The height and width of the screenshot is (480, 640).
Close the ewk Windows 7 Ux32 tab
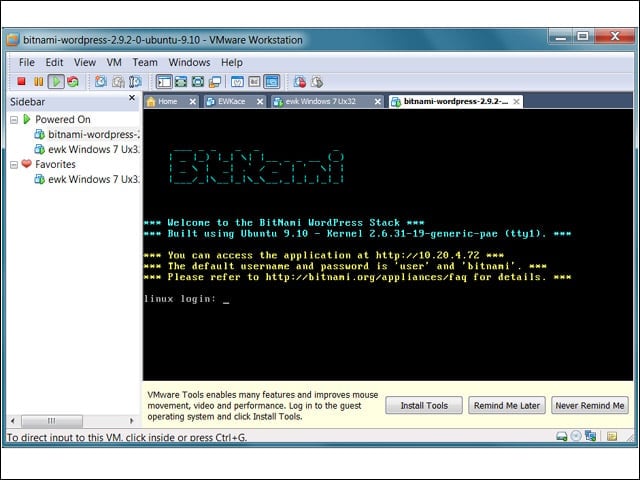pos(378,102)
